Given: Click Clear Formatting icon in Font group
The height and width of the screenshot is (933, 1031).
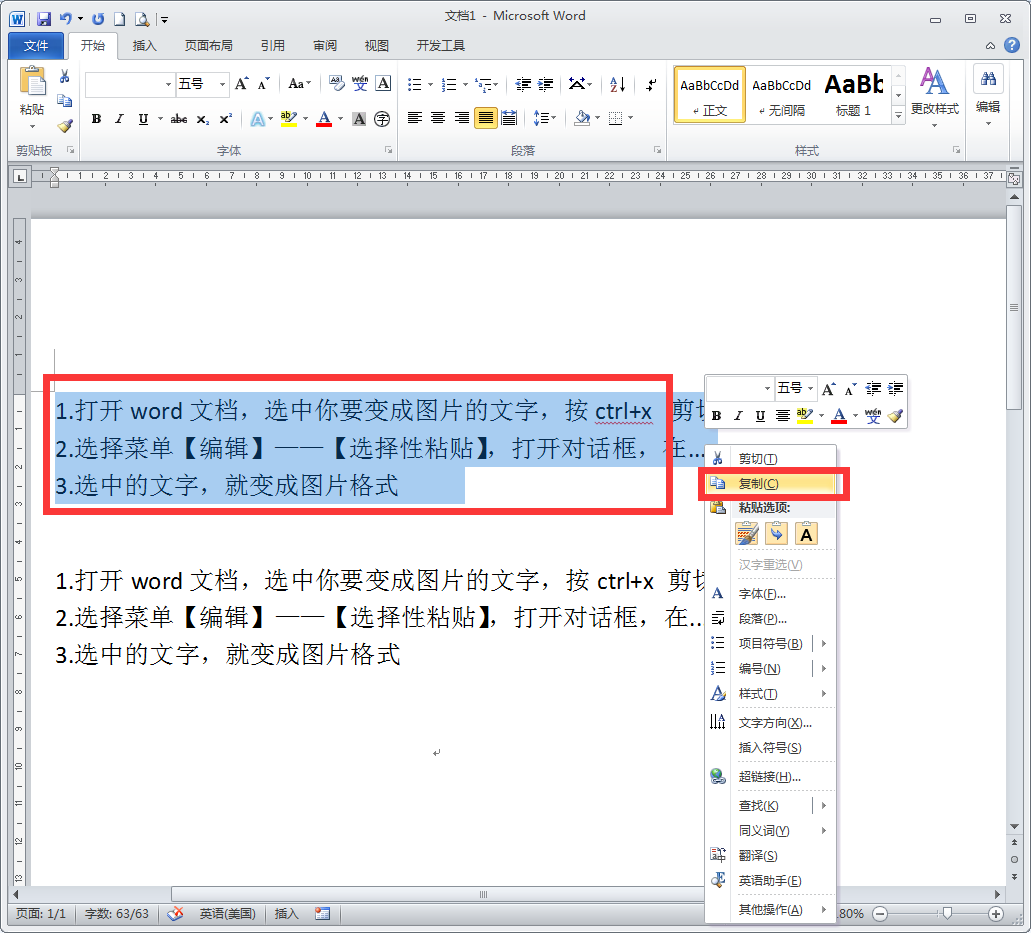Looking at the screenshot, I should pyautogui.click(x=337, y=84).
